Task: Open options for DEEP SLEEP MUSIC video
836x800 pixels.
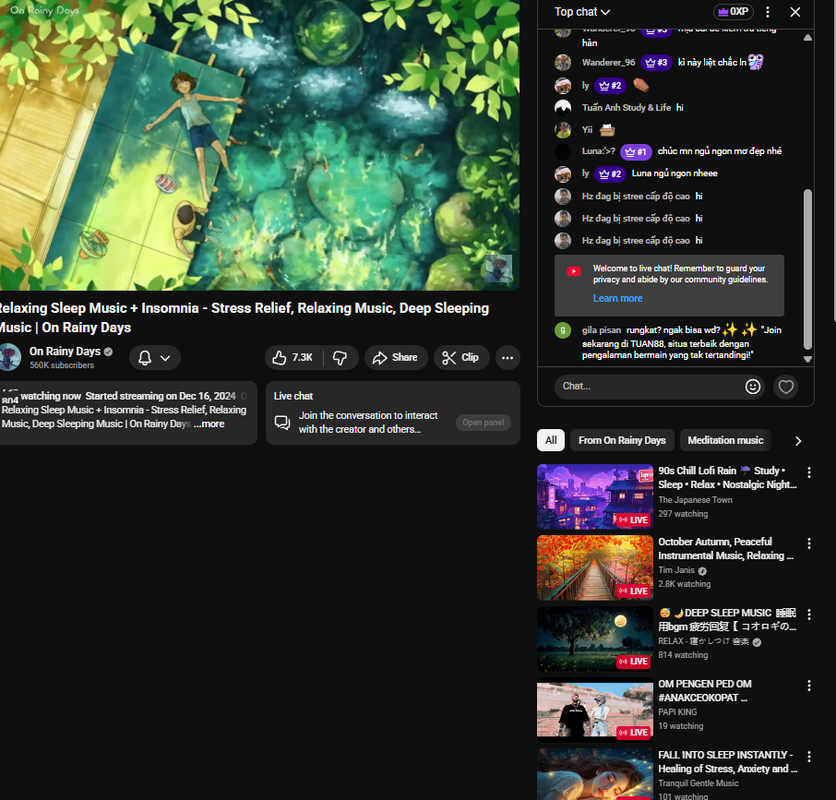Action: (x=809, y=614)
